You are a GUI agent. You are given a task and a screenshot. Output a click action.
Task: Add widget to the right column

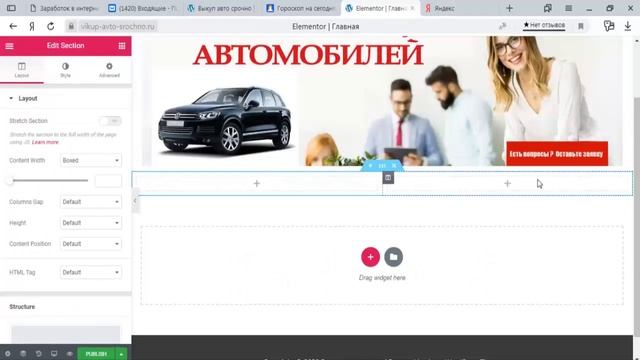(x=507, y=184)
